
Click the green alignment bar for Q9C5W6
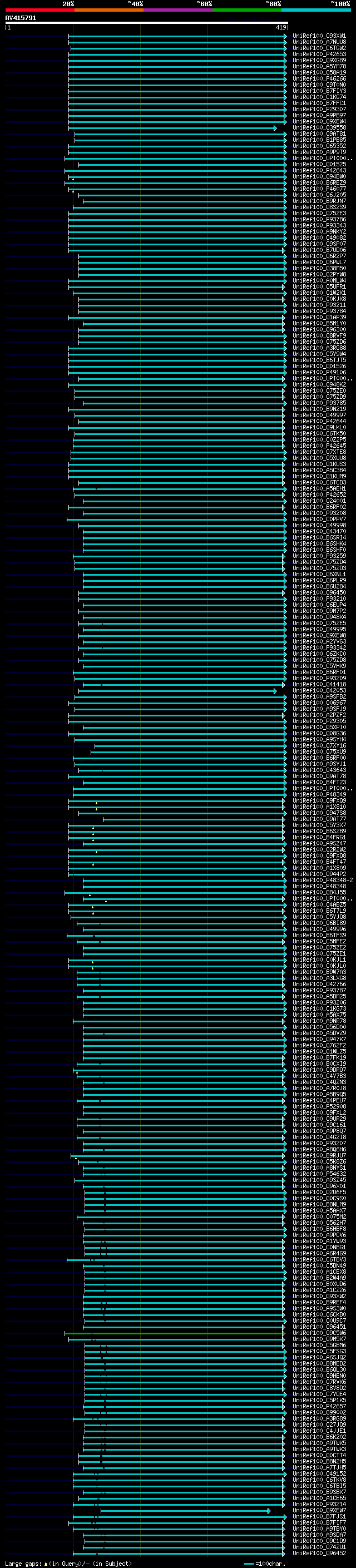tap(174, 1333)
